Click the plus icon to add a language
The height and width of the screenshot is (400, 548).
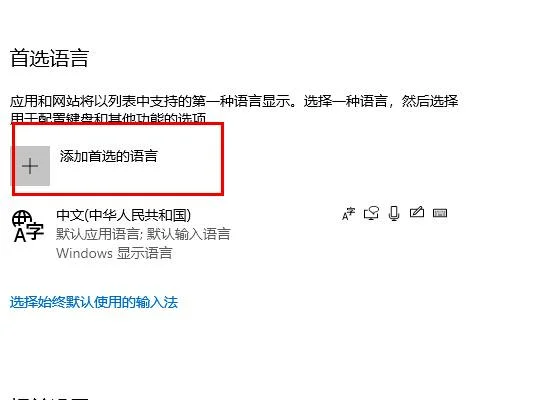click(x=30, y=166)
